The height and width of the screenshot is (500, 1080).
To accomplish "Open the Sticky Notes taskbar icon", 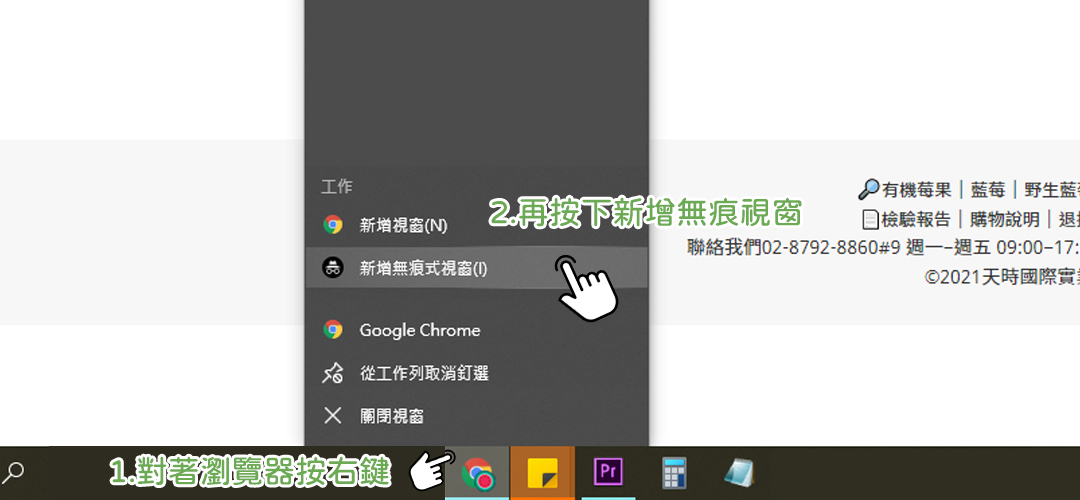I will point(542,473).
